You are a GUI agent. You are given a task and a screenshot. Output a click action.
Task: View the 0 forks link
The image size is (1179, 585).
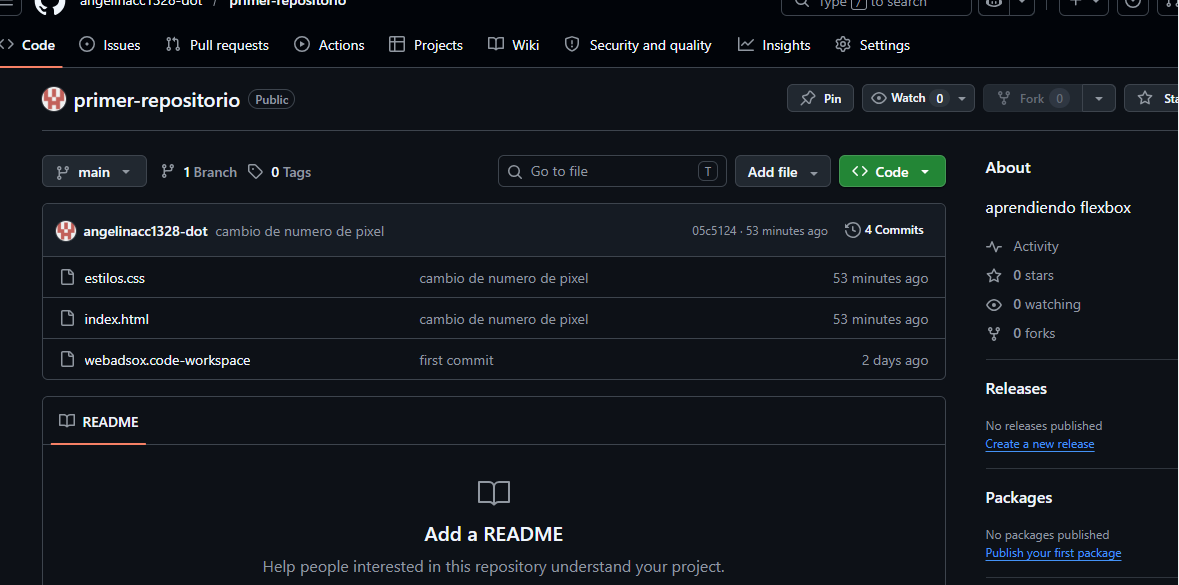(1021, 333)
